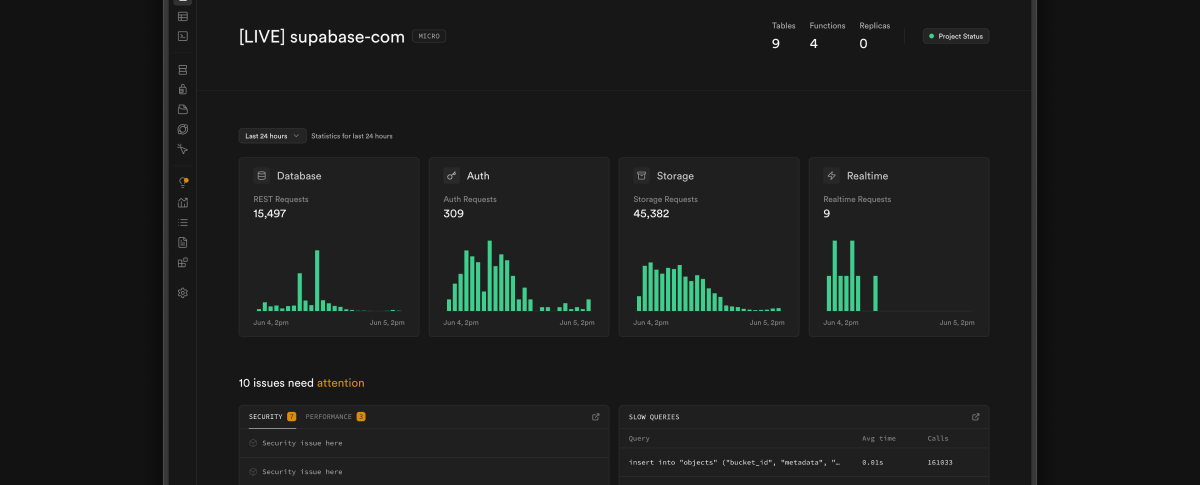Image resolution: width=1200 pixels, height=485 pixels.
Task: Click the Auth card's key icon
Action: click(452, 175)
